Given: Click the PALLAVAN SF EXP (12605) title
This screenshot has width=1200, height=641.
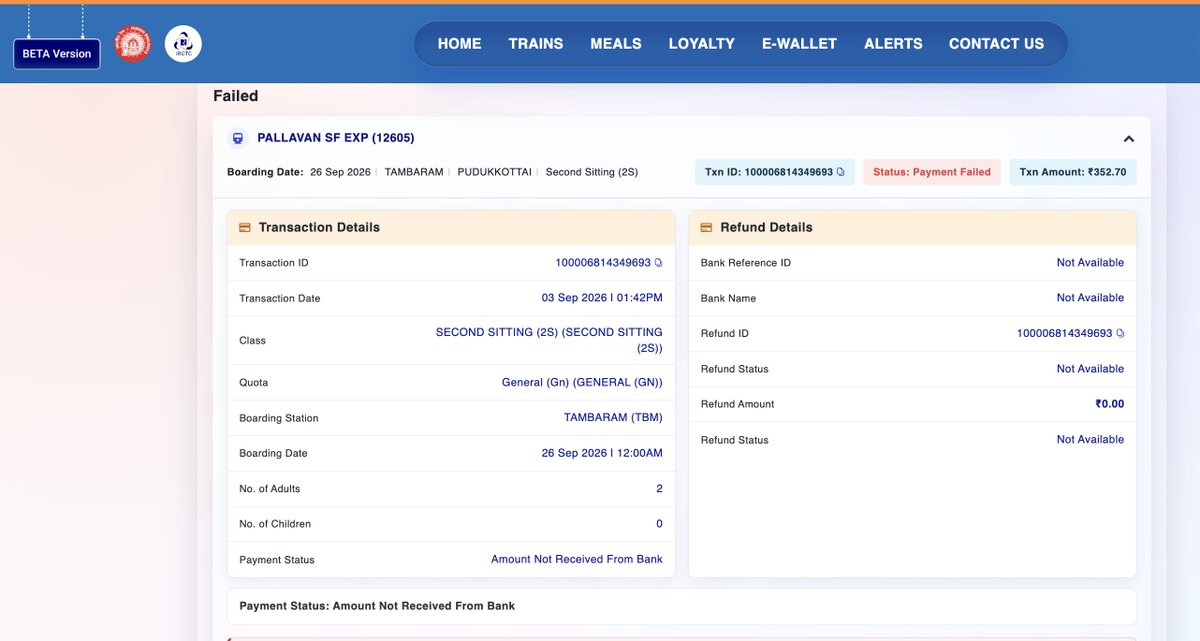Looking at the screenshot, I should pos(336,138).
